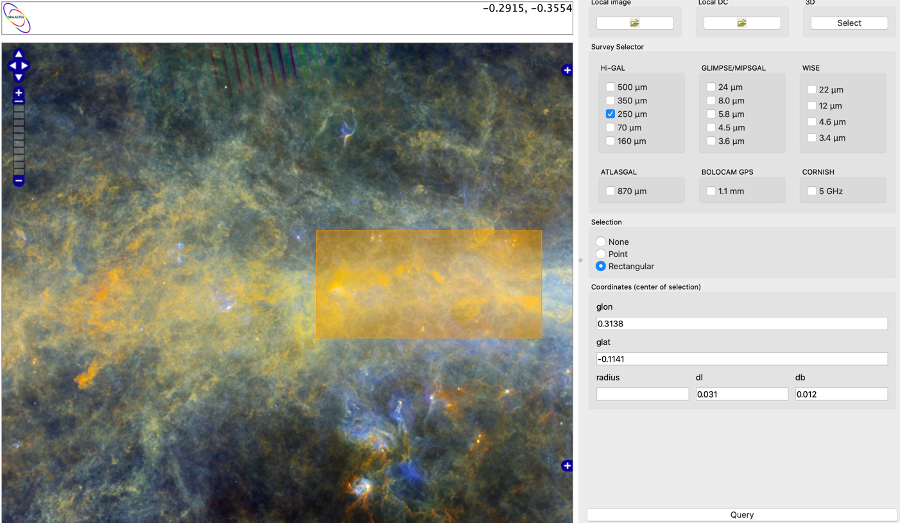Enable the WISE 4.6 µm checkbox
The height and width of the screenshot is (525, 902).
click(x=812, y=122)
